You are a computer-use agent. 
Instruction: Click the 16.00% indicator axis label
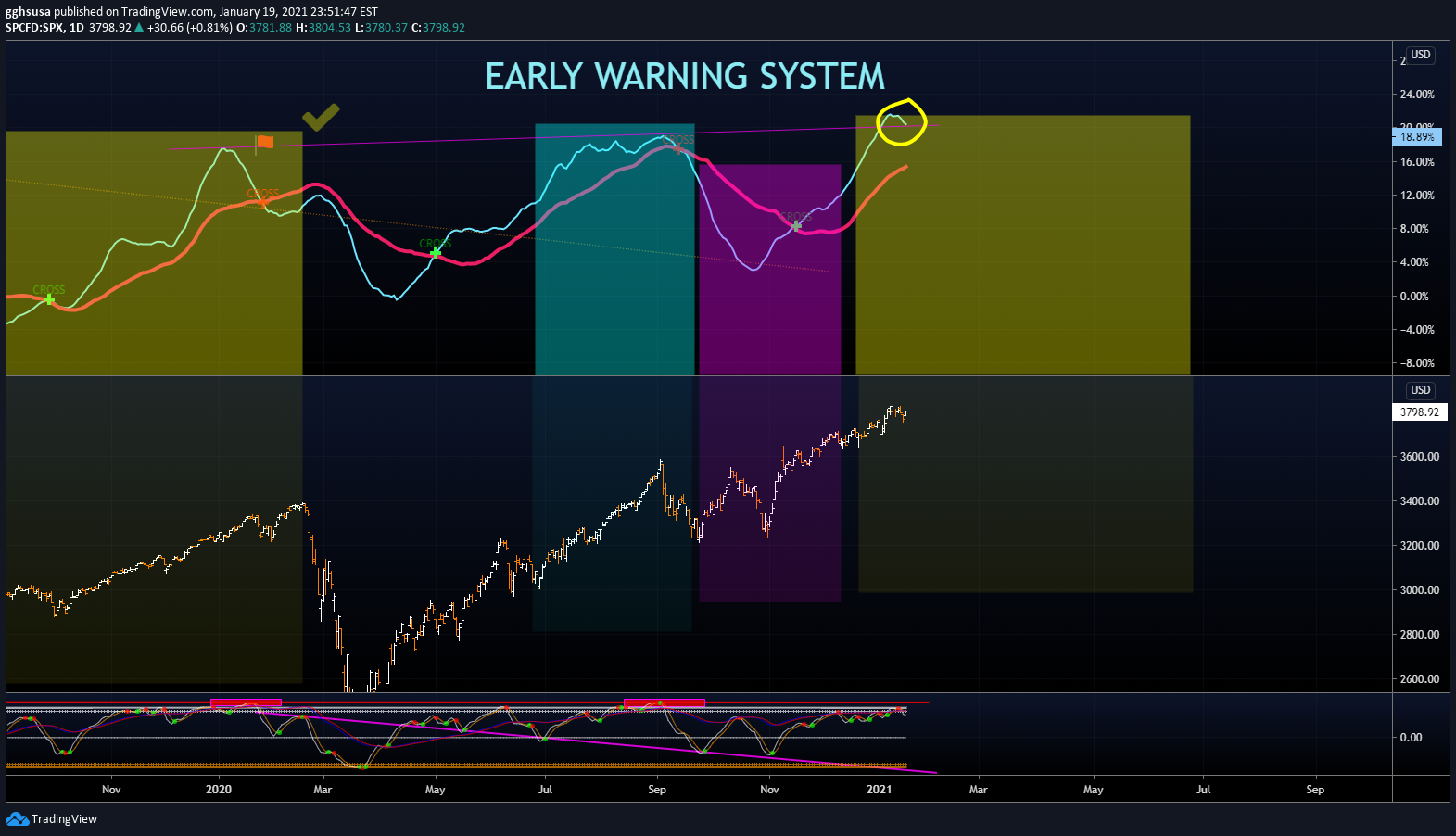[1417, 162]
